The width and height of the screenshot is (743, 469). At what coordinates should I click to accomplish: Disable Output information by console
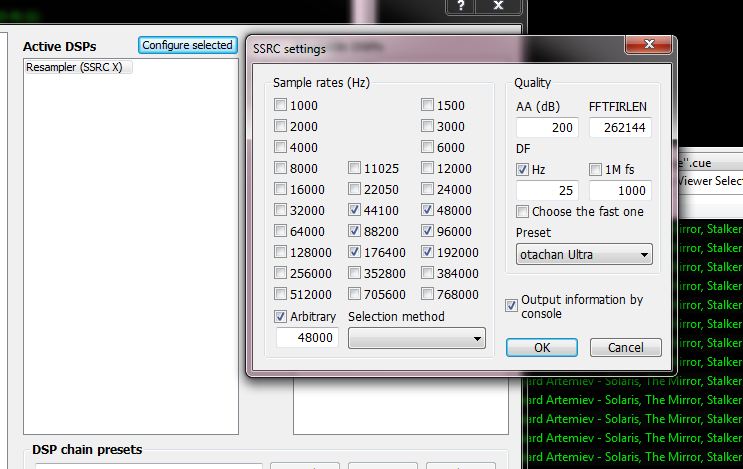pyautogui.click(x=513, y=305)
